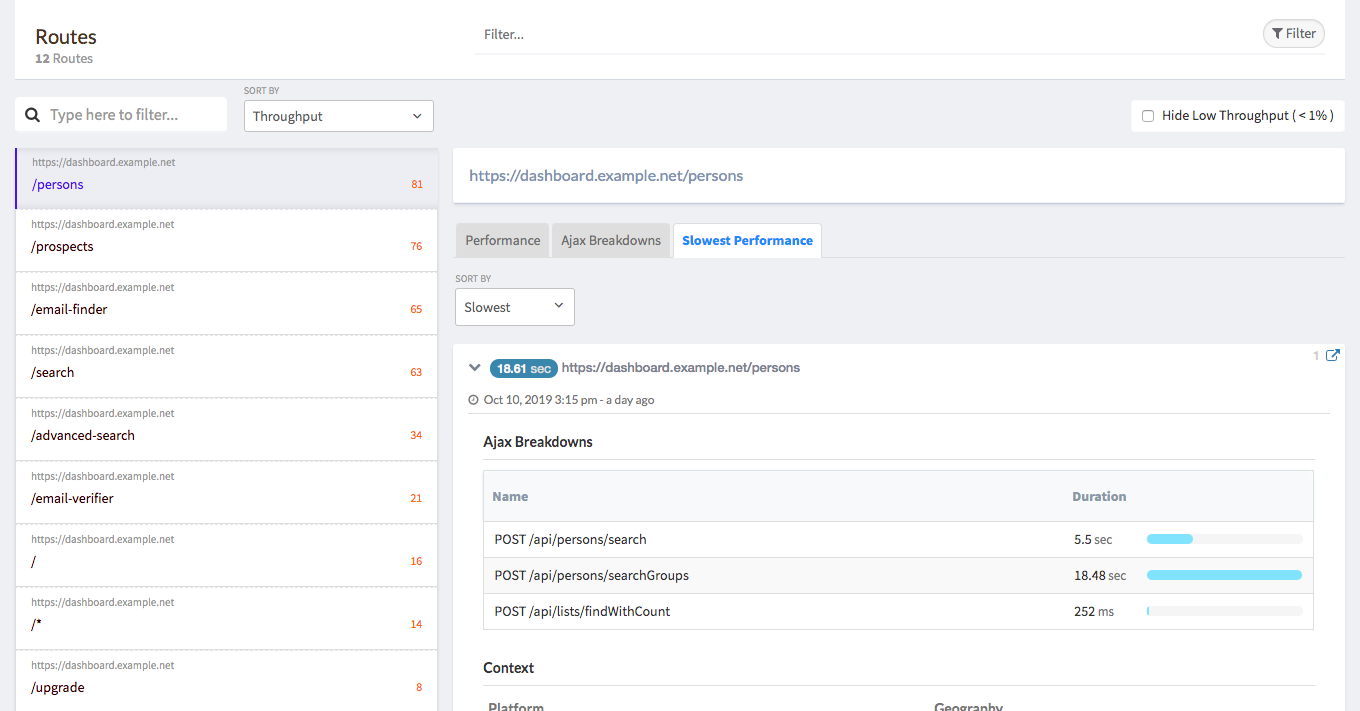Open the Throughput sort-by dropdown
This screenshot has width=1360, height=711.
click(338, 116)
